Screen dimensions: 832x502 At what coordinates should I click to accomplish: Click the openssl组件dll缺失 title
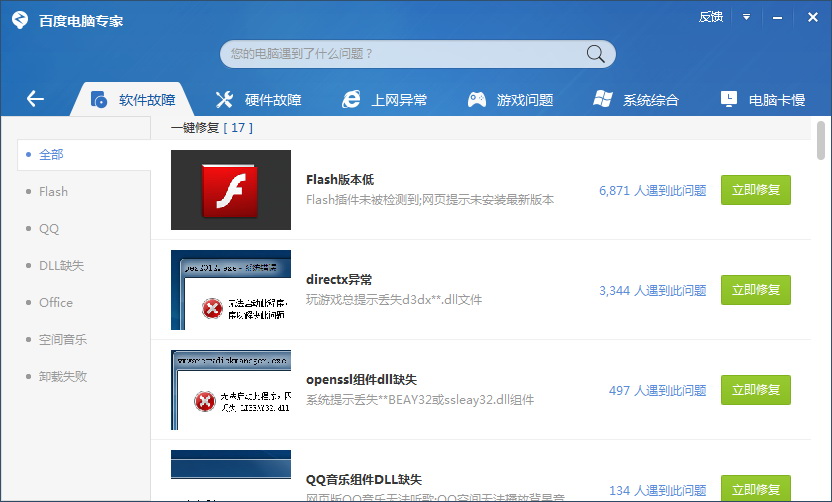[361, 379]
